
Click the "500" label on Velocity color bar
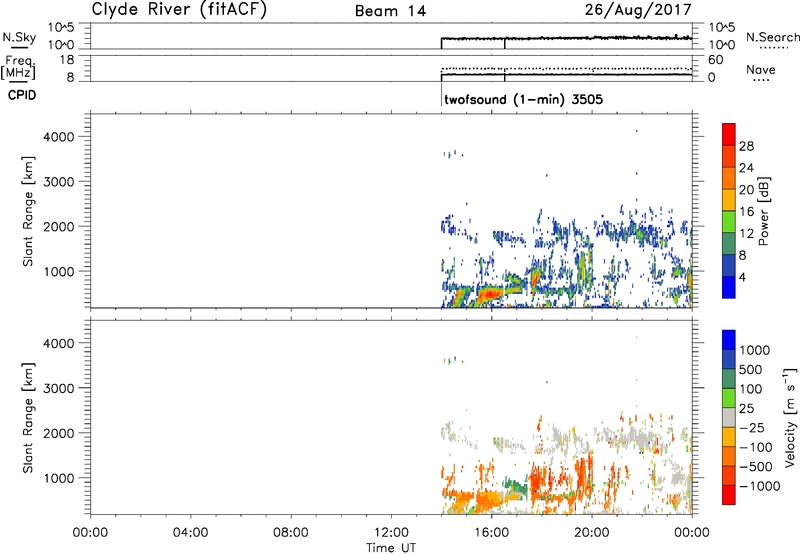pyautogui.click(x=753, y=369)
